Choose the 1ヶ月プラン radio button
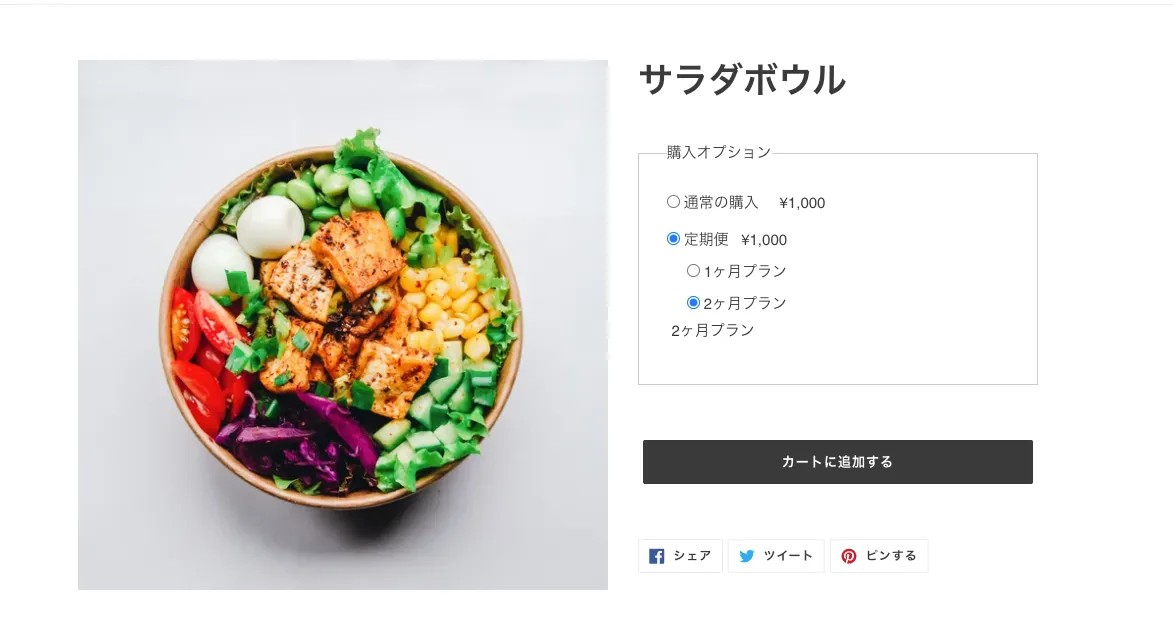This screenshot has height=621, width=1173. click(x=693, y=270)
